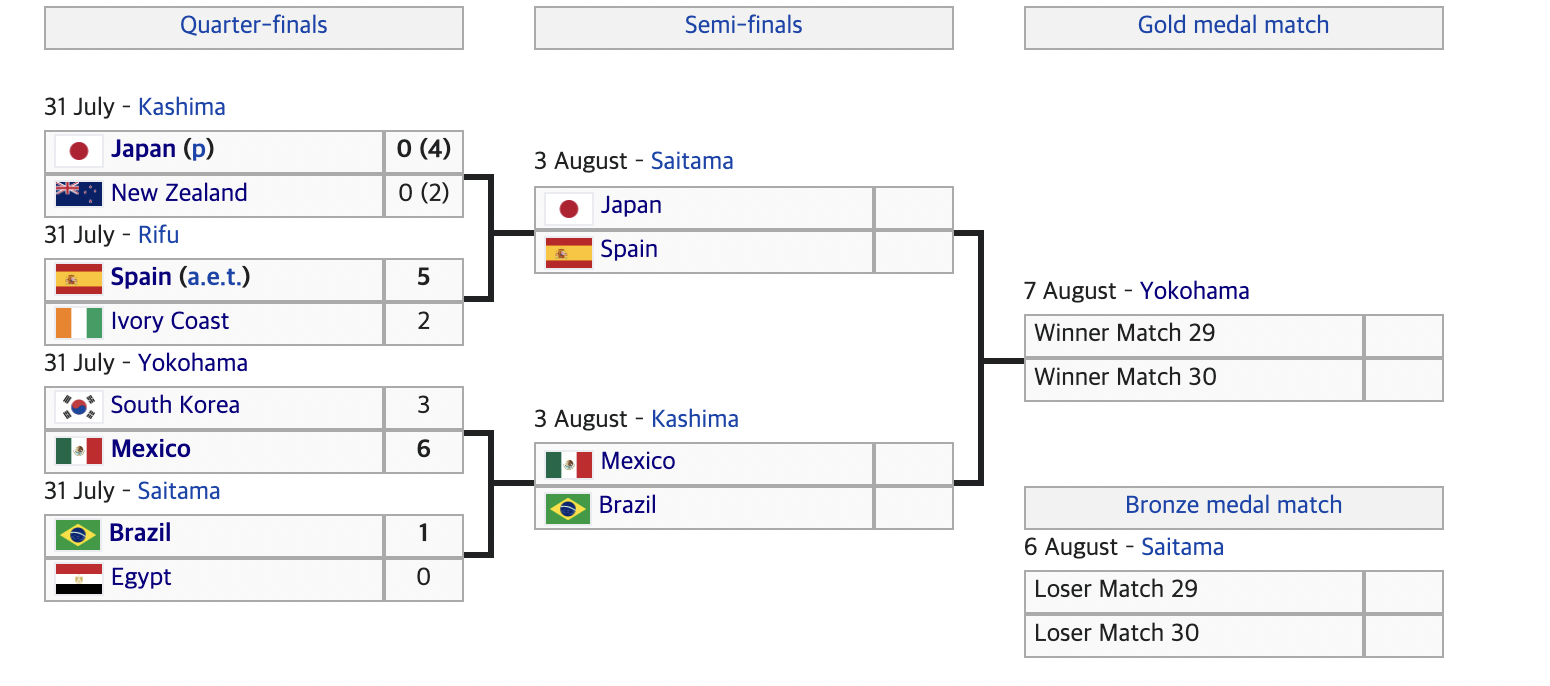This screenshot has height=686, width=1550.
Task: Open Yokohama link for 7 August
Action: coord(1195,291)
